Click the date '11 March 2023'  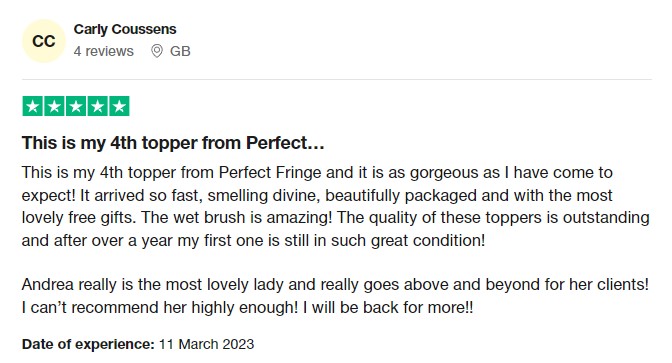(207, 344)
